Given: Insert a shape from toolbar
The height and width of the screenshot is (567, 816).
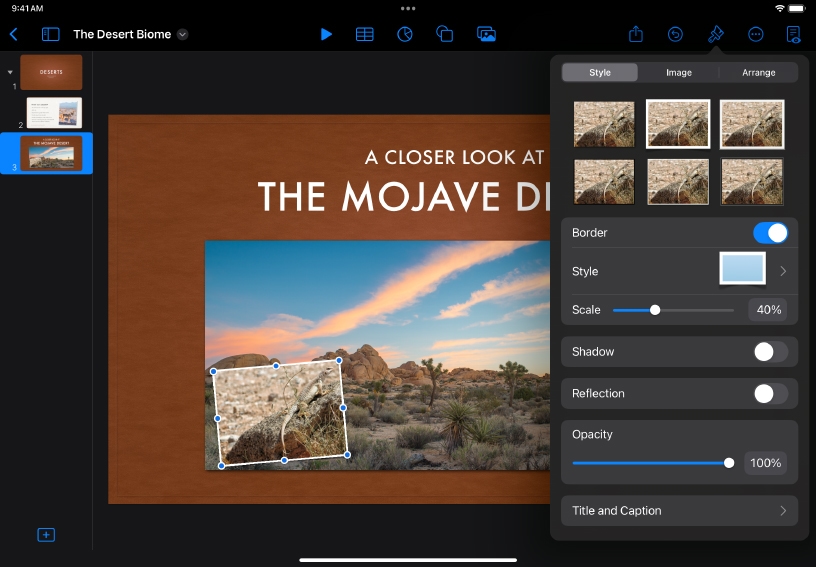Looking at the screenshot, I should (444, 34).
